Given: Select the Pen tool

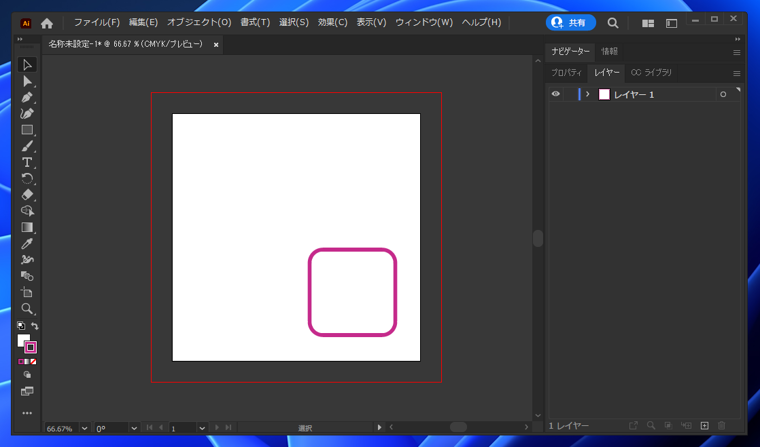Looking at the screenshot, I should point(27,97).
